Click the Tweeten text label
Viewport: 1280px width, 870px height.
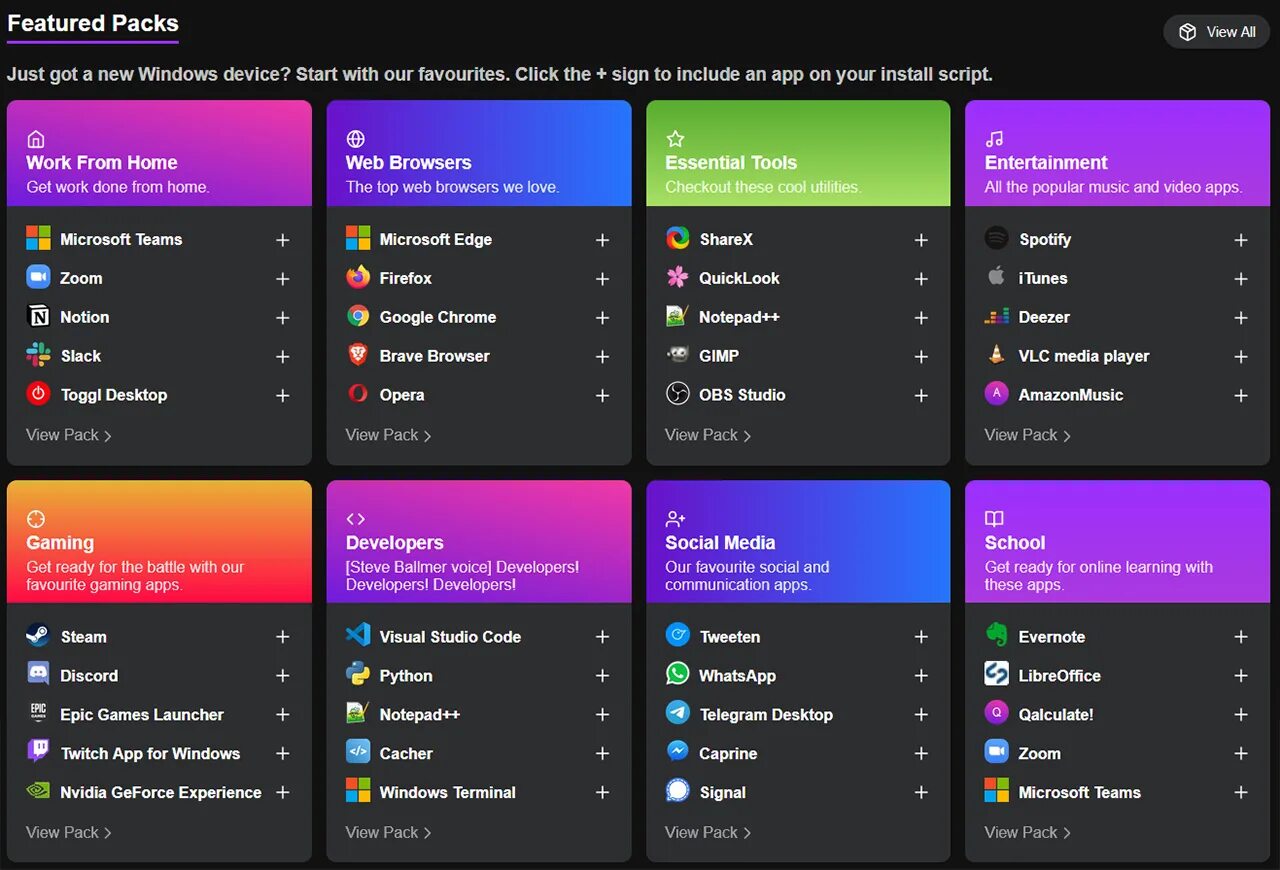(x=730, y=637)
